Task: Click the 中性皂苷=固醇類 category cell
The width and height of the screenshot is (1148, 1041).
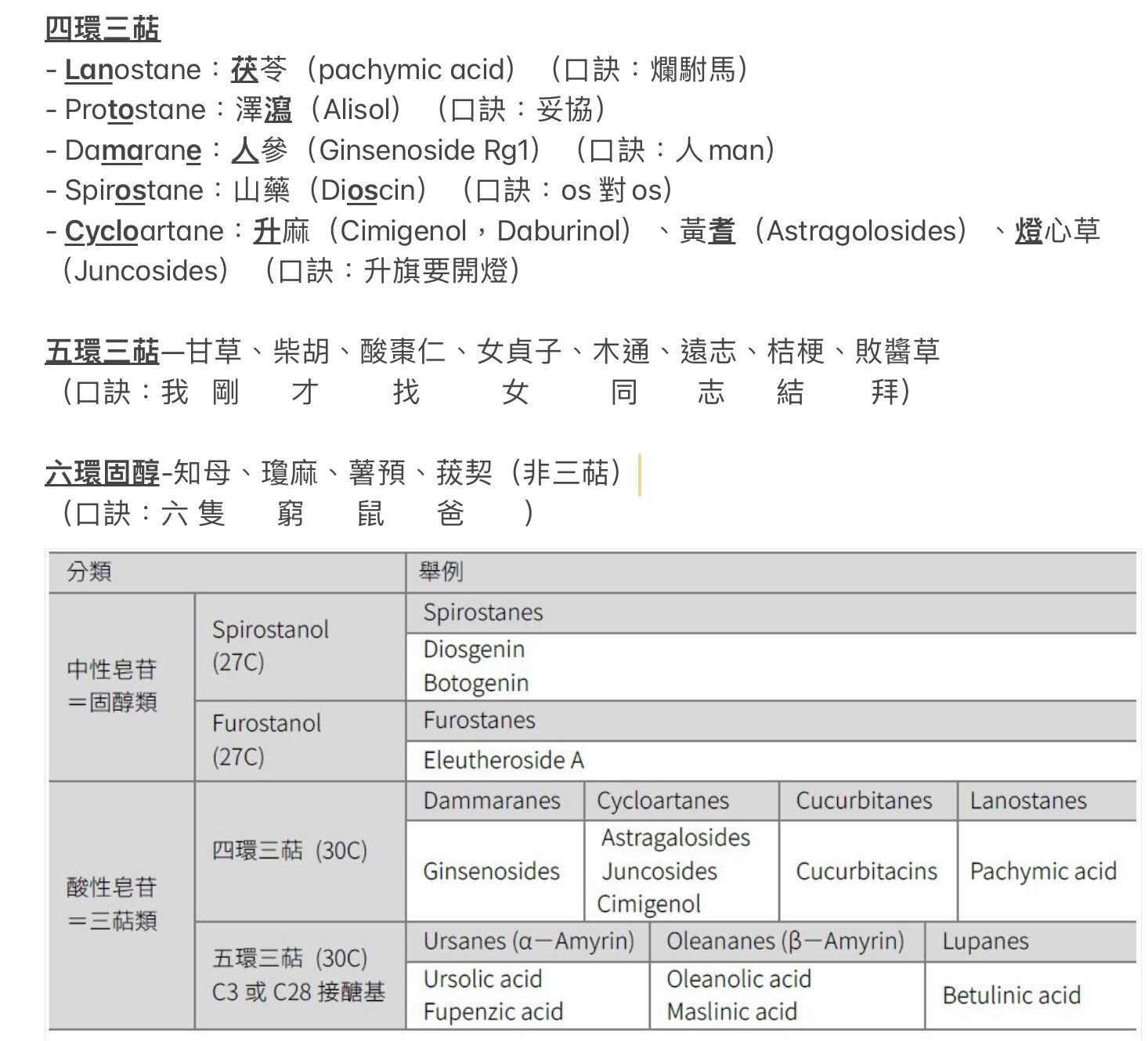Action: [112, 685]
